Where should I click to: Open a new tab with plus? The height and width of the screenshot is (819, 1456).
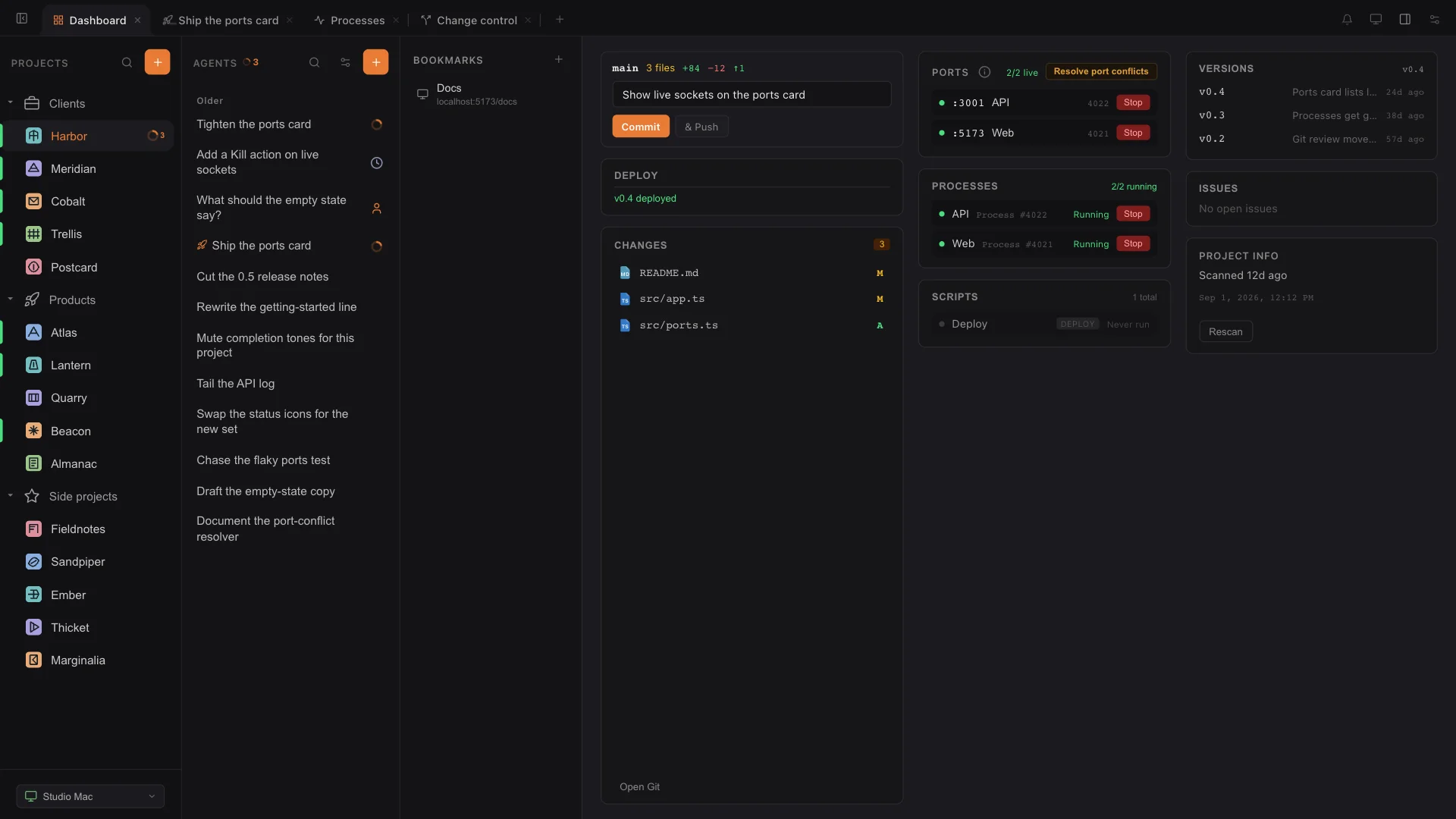tap(560, 20)
